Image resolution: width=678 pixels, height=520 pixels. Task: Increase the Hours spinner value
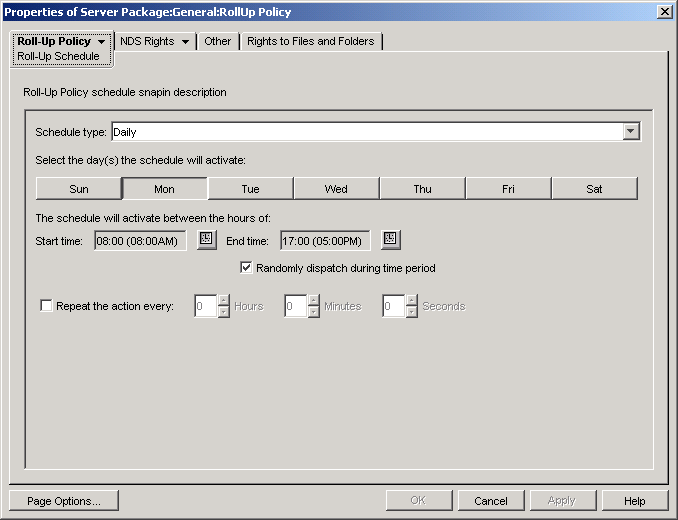point(224,300)
